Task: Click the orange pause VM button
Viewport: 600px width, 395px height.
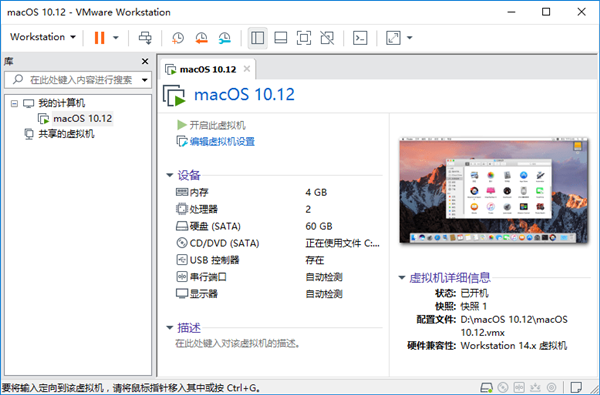Action: pyautogui.click(x=99, y=38)
